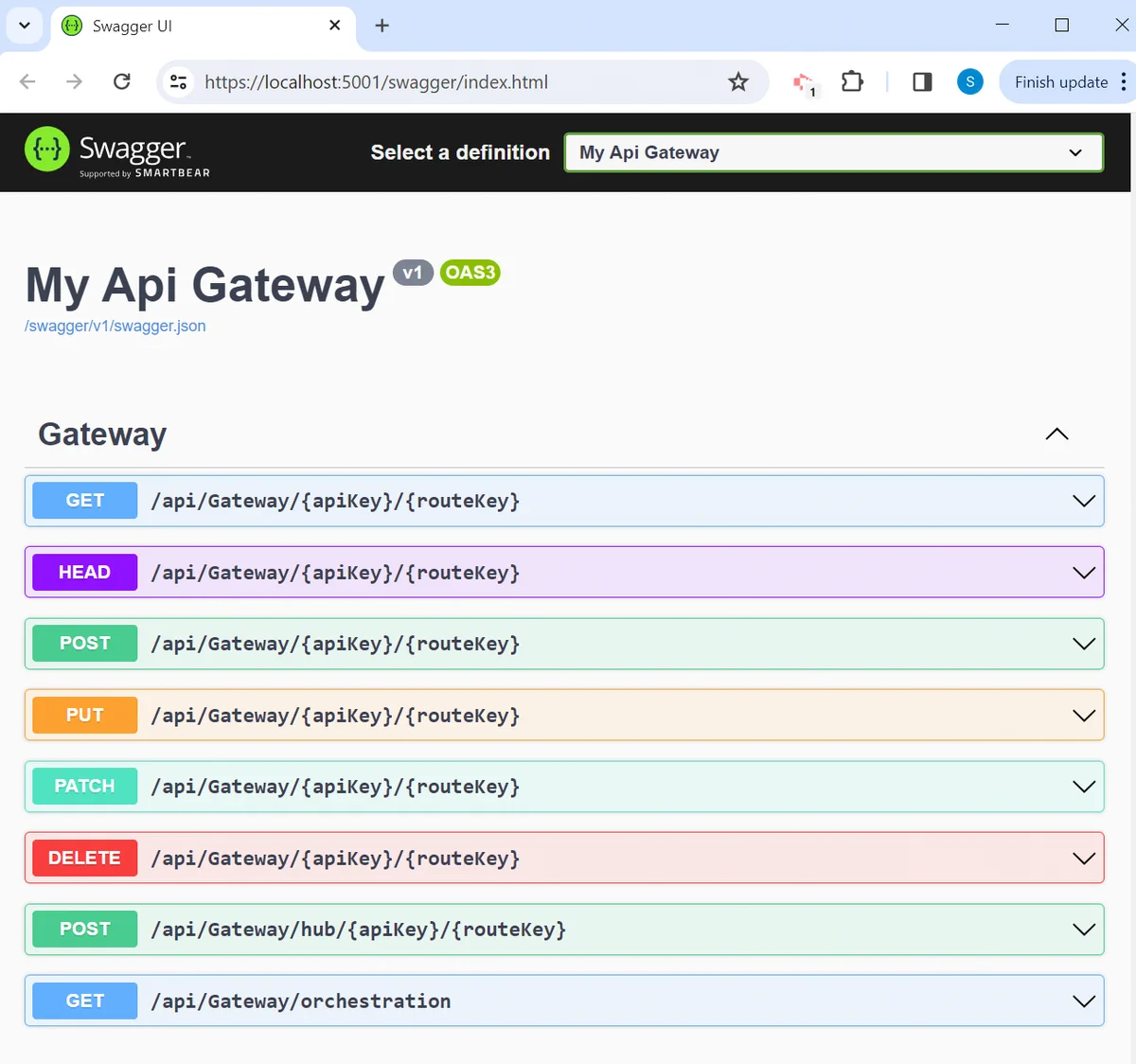The width and height of the screenshot is (1136, 1064).
Task: Expand POST hub operation chevron
Action: pyautogui.click(x=1084, y=930)
